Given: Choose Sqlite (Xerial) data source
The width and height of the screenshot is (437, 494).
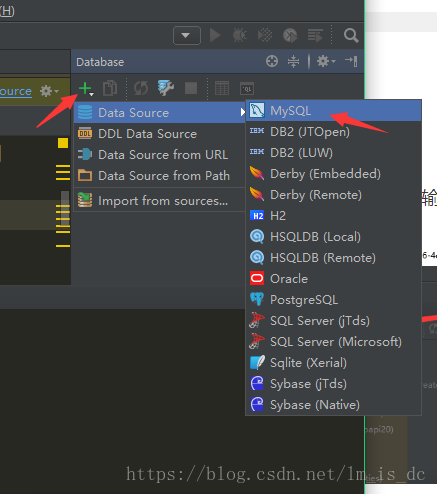Looking at the screenshot, I should click(x=334, y=363).
